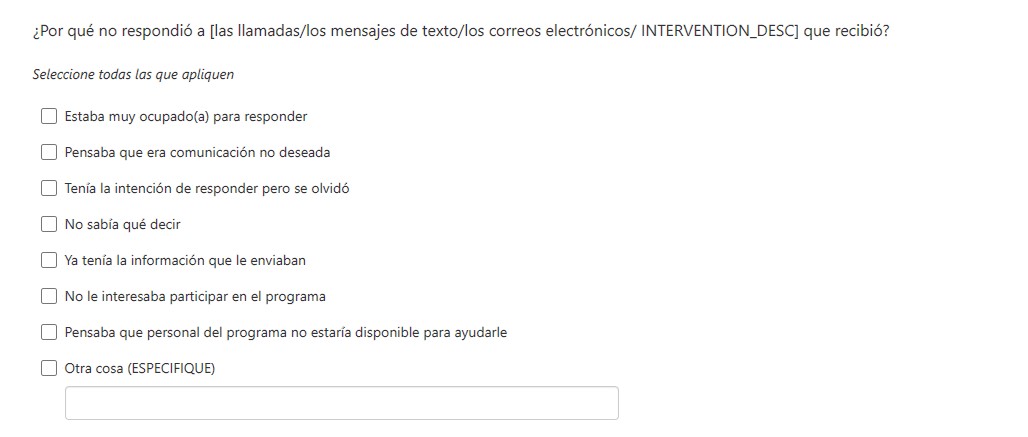Click the 'Seleccione todas las que apliquen' instruction
This screenshot has height=437, width=1028.
pyautogui.click(x=133, y=75)
